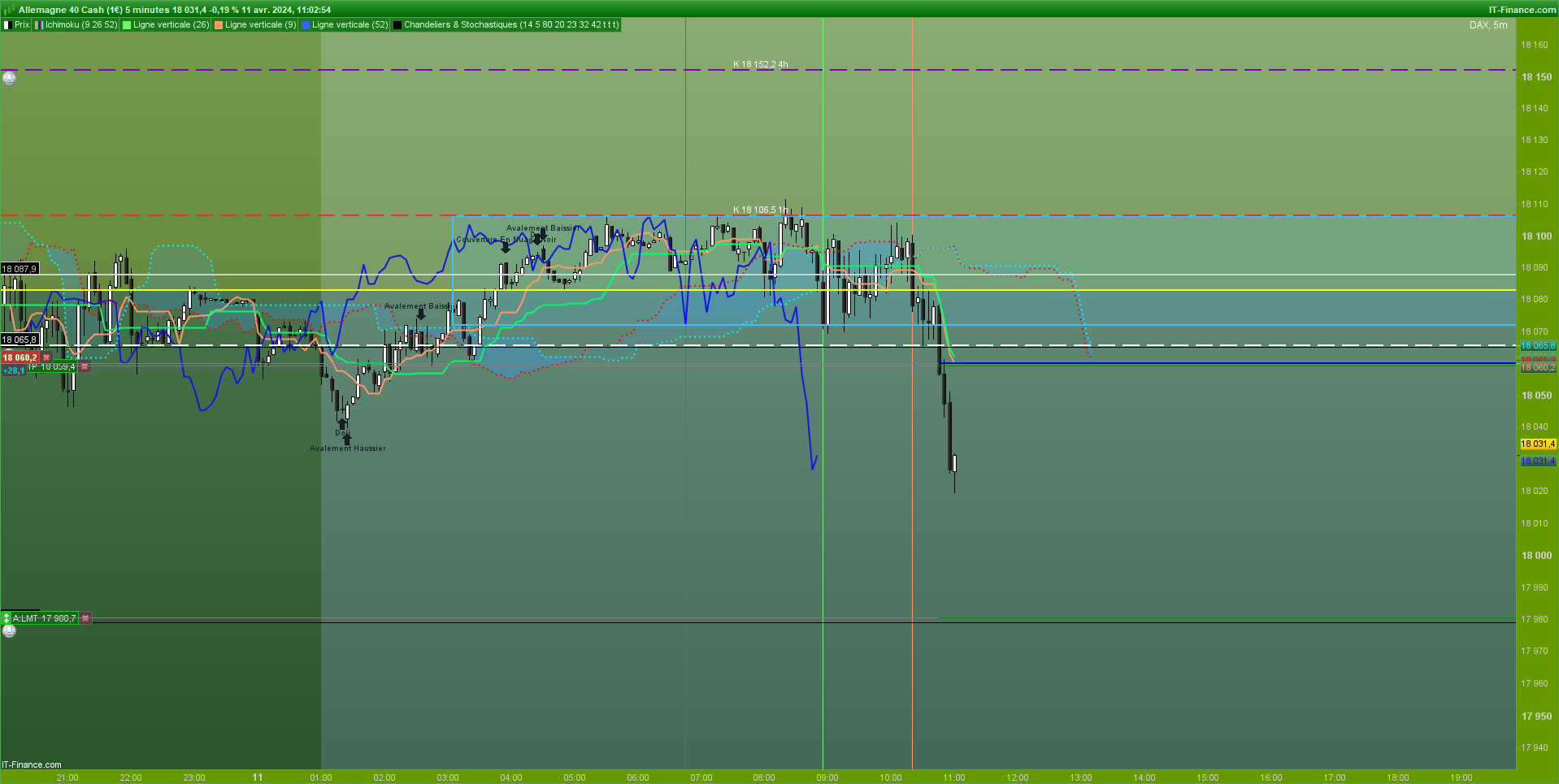Click the alert bell icon below A:LMT order
Image resolution: width=1559 pixels, height=784 pixels.
[9, 630]
